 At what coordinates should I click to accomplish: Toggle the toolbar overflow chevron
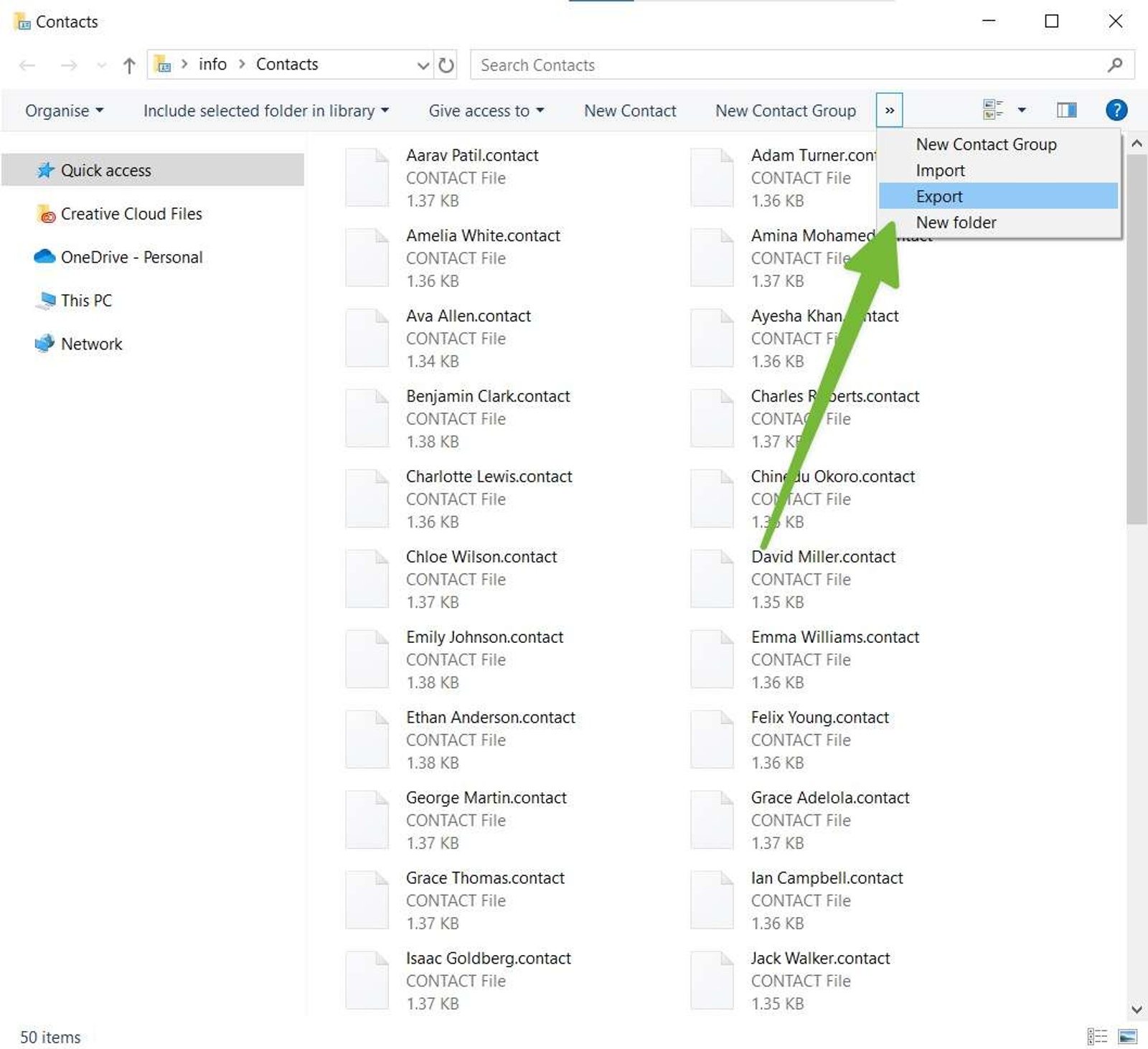pyautogui.click(x=890, y=110)
